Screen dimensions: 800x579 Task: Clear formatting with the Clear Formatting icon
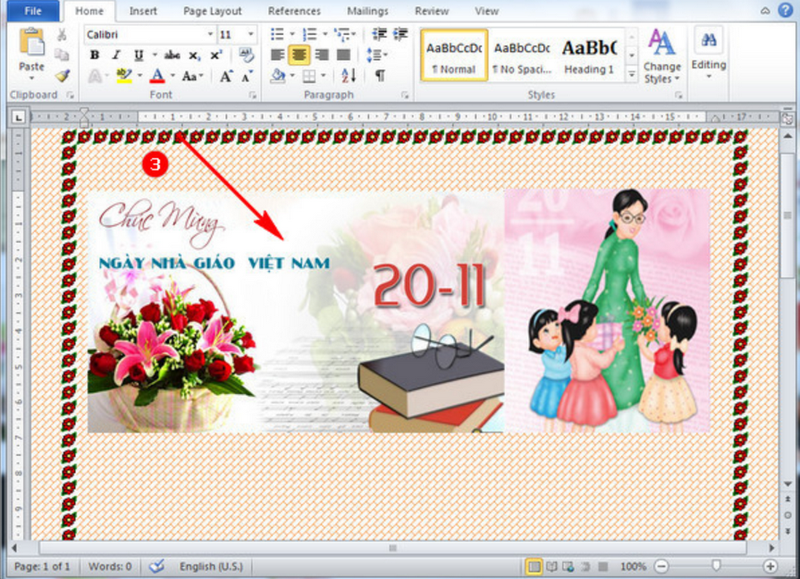245,53
